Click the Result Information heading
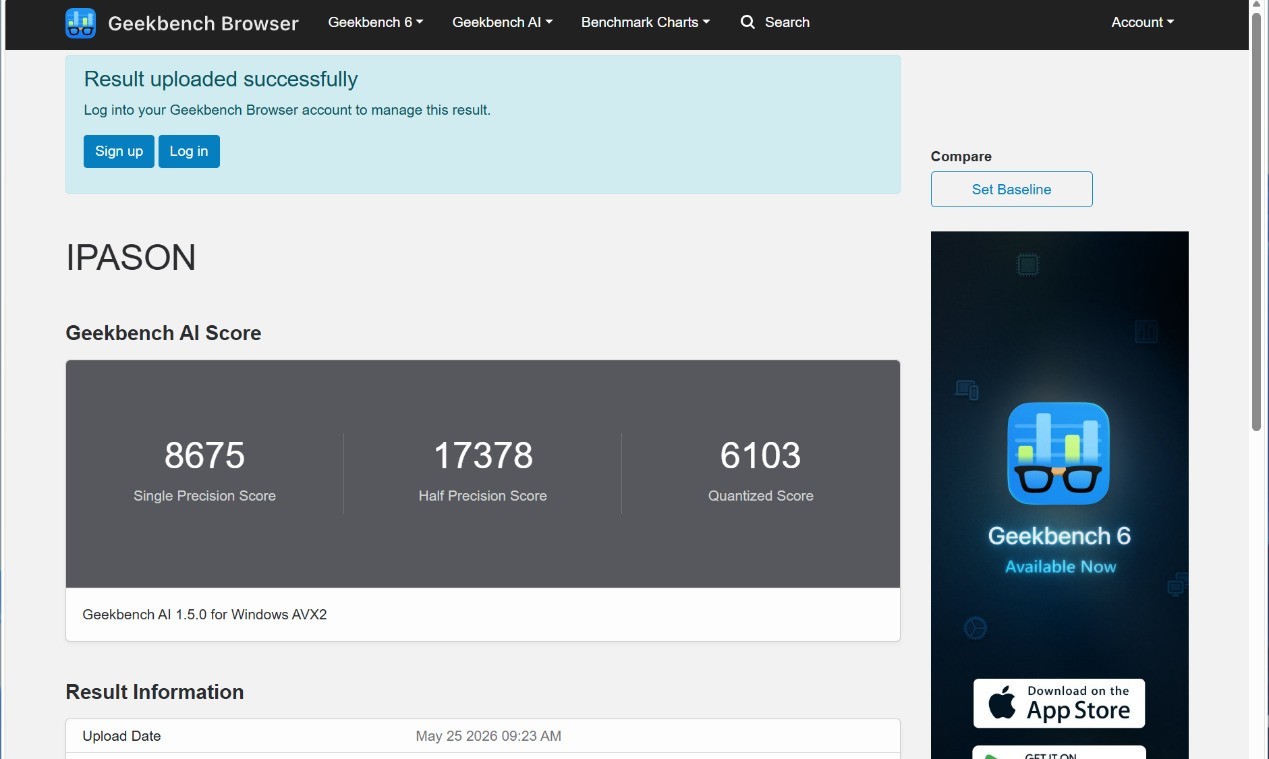Screen dimensions: 1269x759 [x=155, y=692]
